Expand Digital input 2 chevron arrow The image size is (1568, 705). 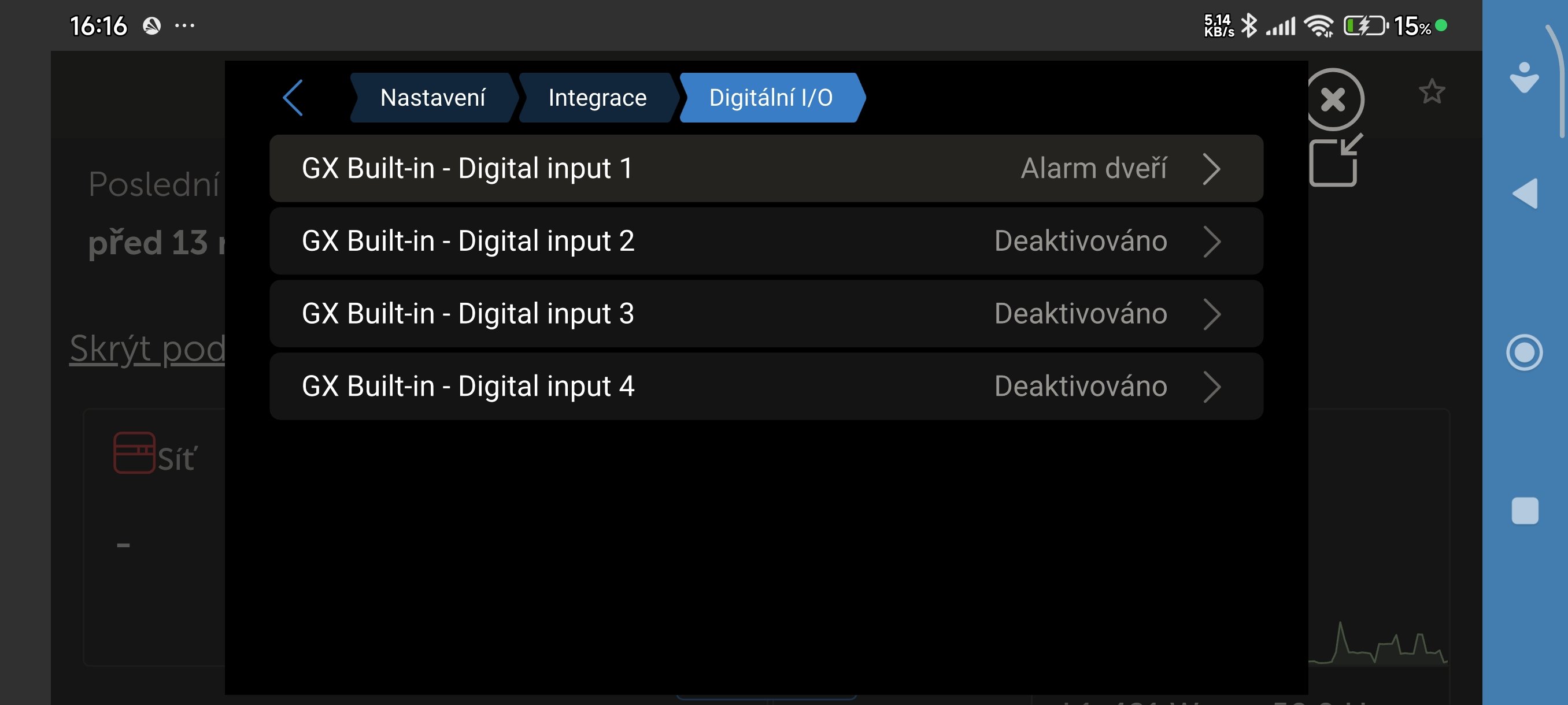1211,242
